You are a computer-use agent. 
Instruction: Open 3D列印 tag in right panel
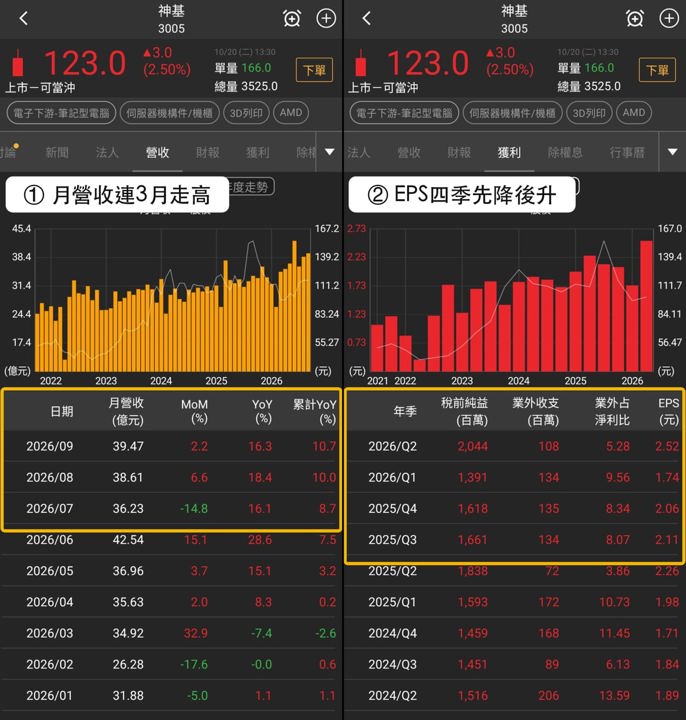(589, 113)
